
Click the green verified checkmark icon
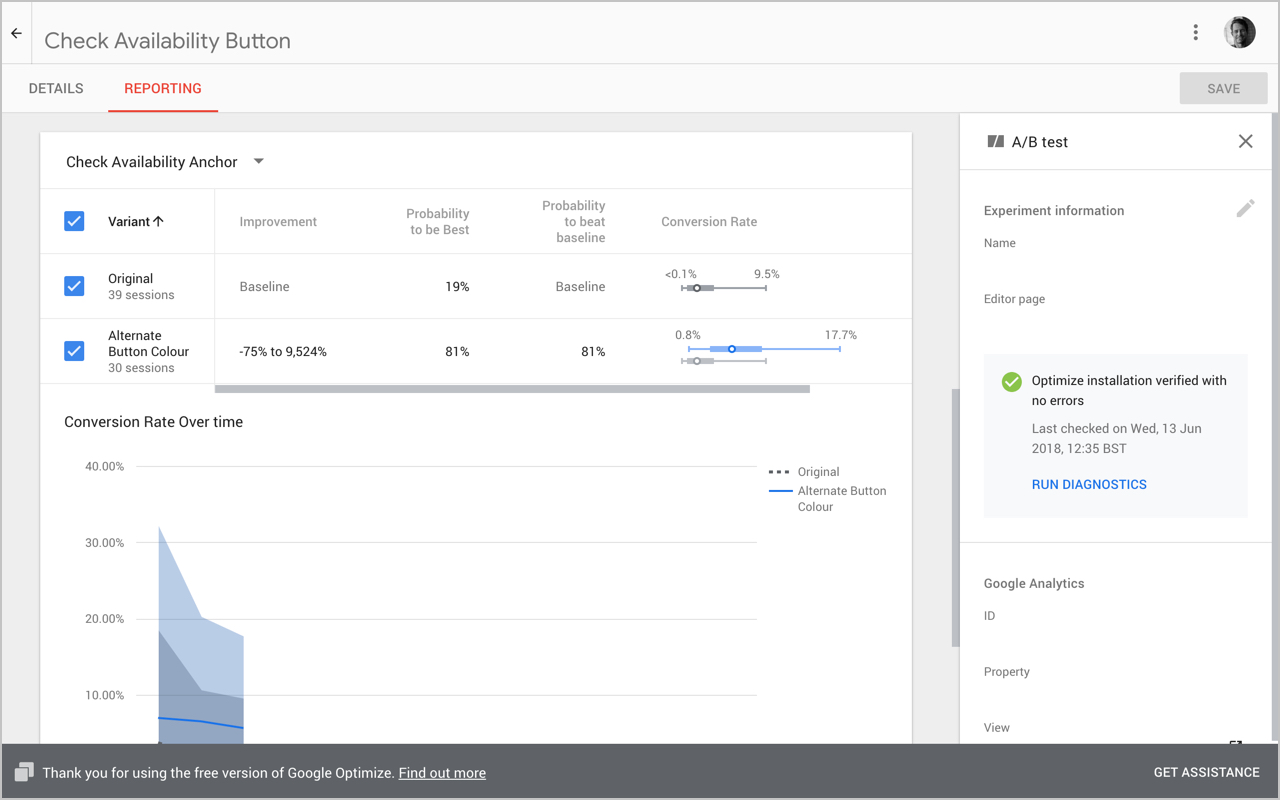[1011, 381]
